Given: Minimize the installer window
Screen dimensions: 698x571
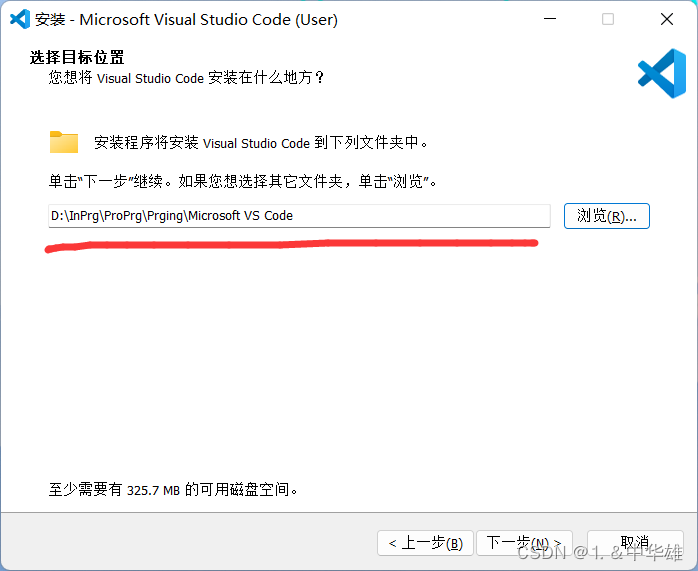Looking at the screenshot, I should point(550,19).
